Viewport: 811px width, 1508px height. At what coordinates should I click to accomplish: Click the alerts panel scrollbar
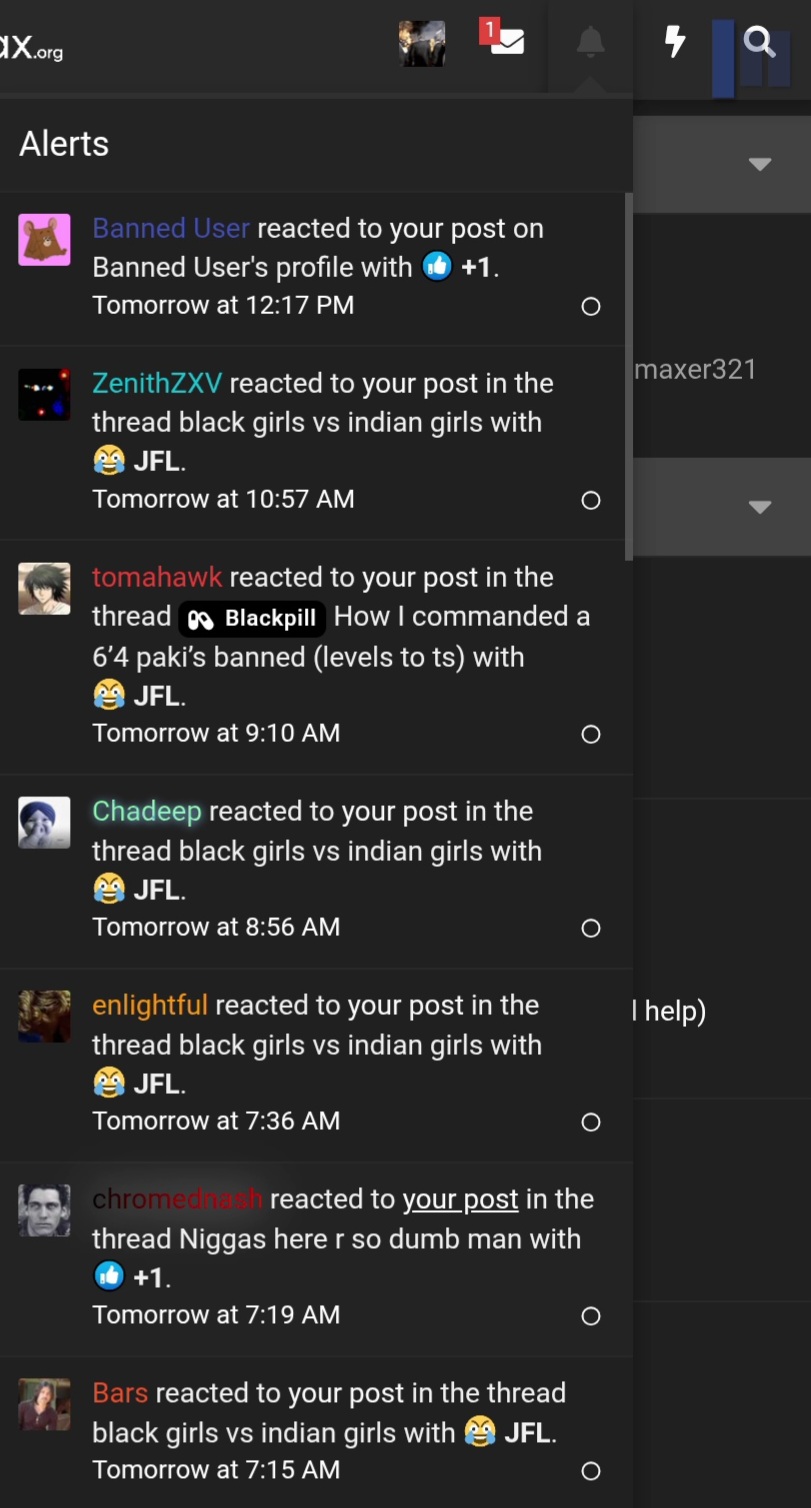click(628, 376)
